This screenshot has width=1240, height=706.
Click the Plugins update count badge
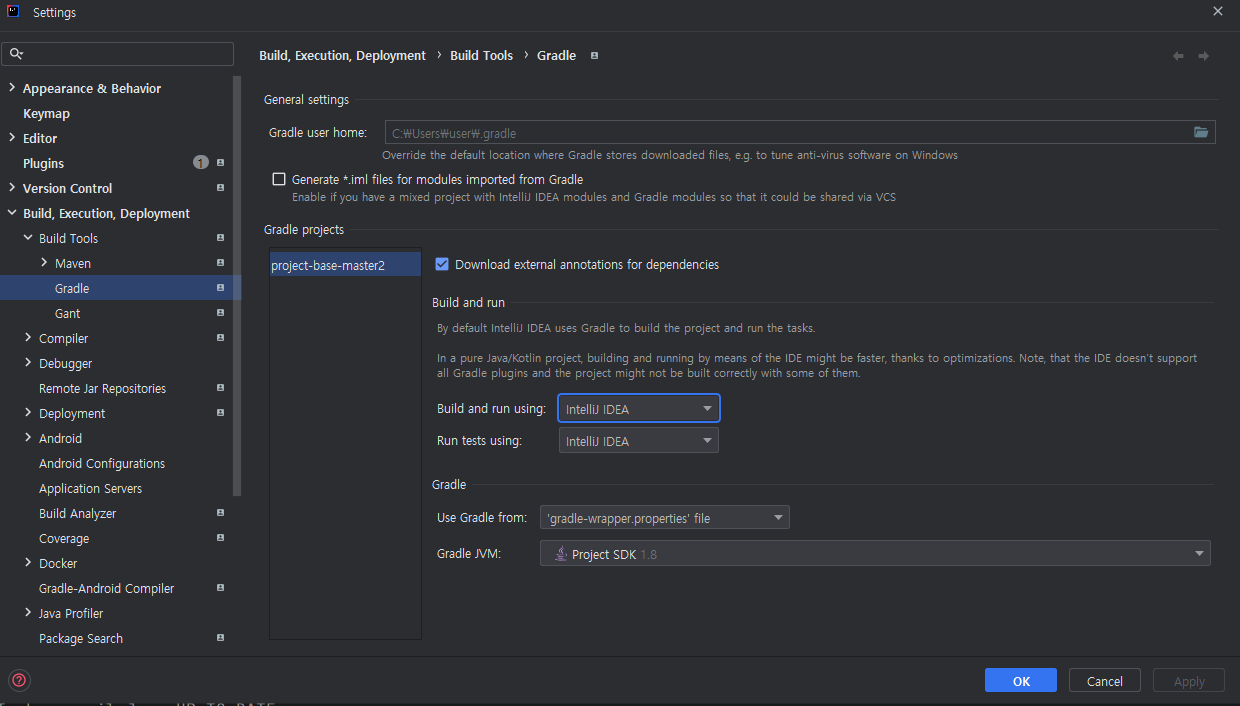tap(201, 163)
